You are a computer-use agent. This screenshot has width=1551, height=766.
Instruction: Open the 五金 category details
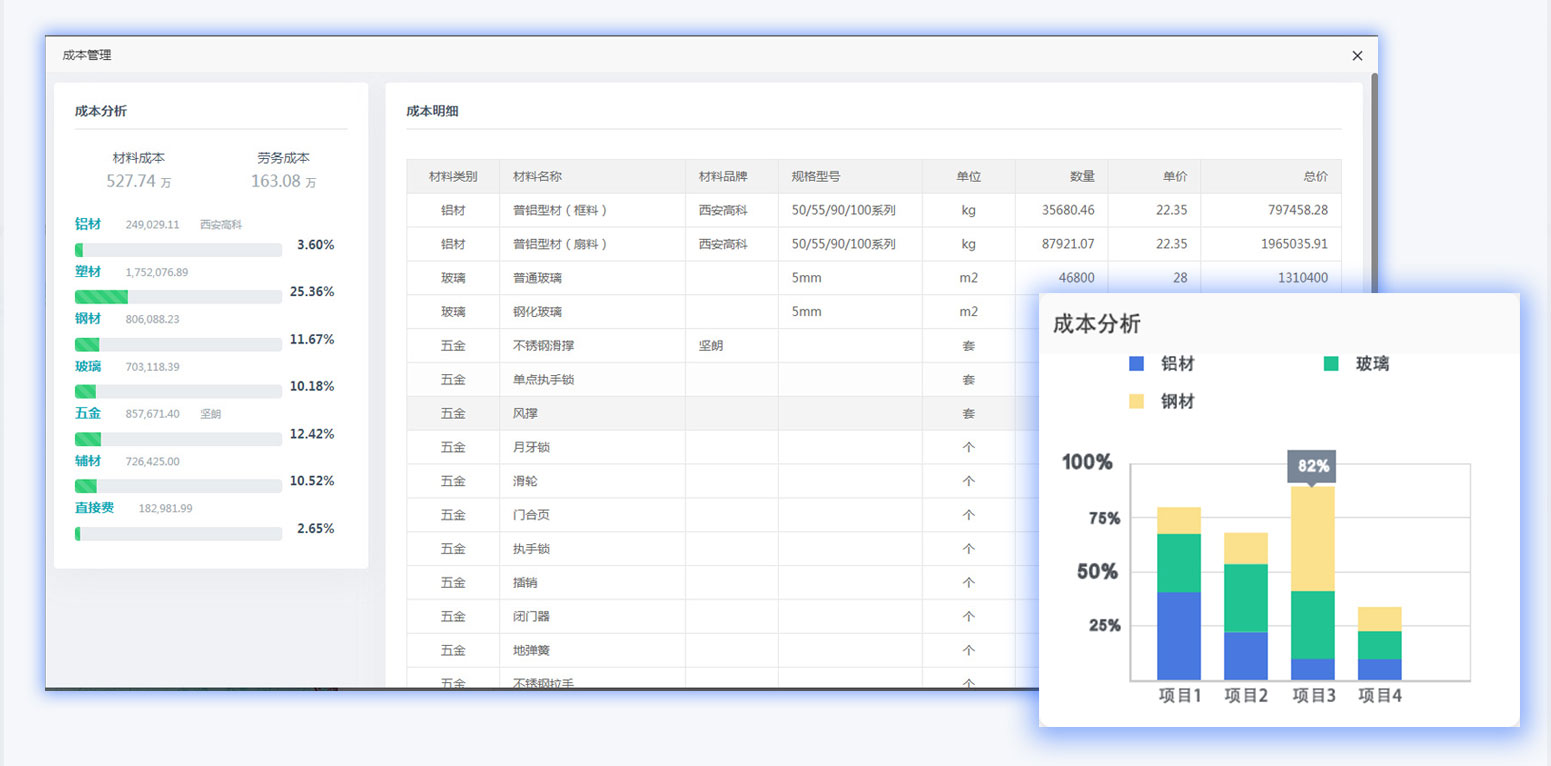tap(86, 413)
